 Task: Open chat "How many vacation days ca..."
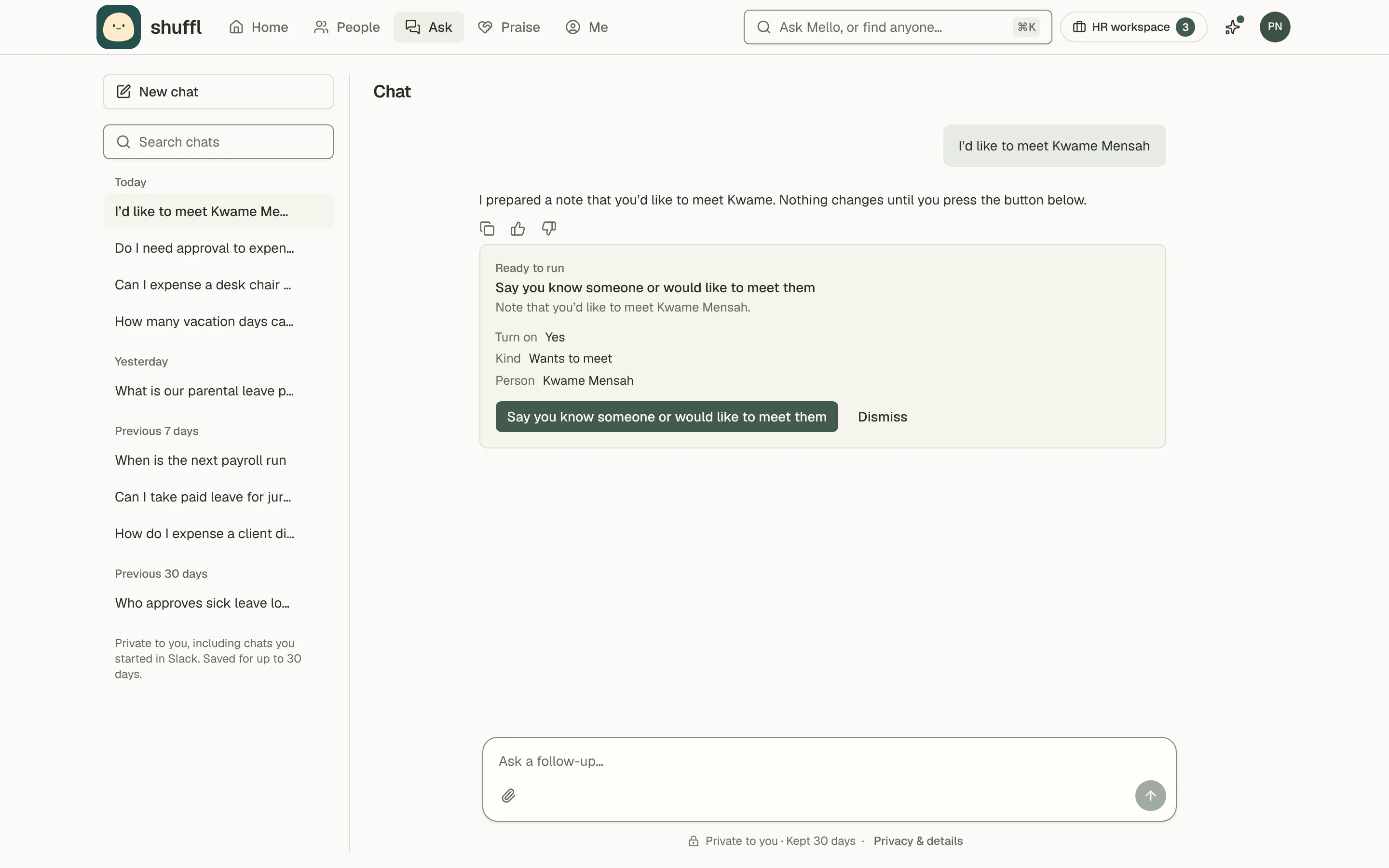pyautogui.click(x=218, y=322)
